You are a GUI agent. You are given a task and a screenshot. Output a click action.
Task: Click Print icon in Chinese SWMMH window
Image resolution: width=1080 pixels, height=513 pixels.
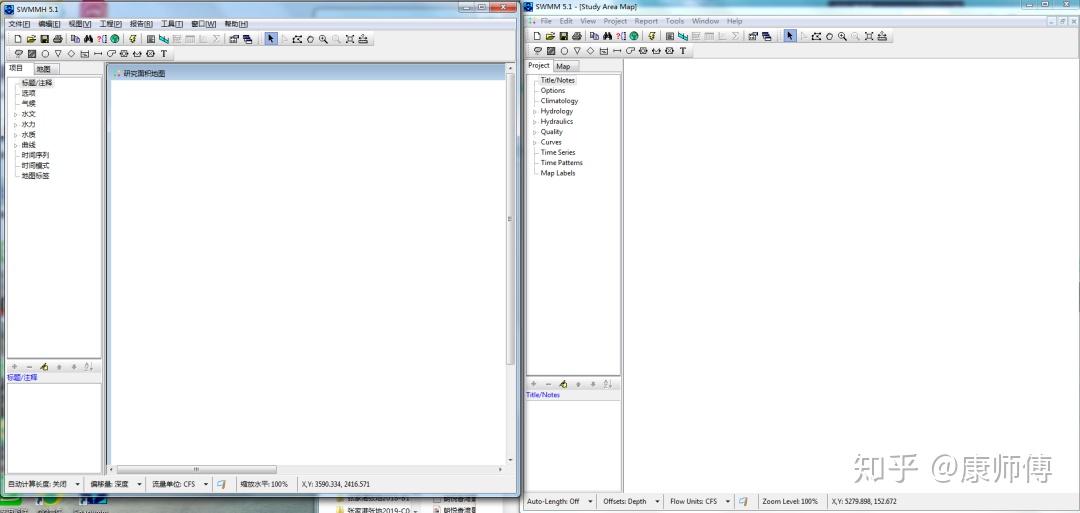pos(58,39)
